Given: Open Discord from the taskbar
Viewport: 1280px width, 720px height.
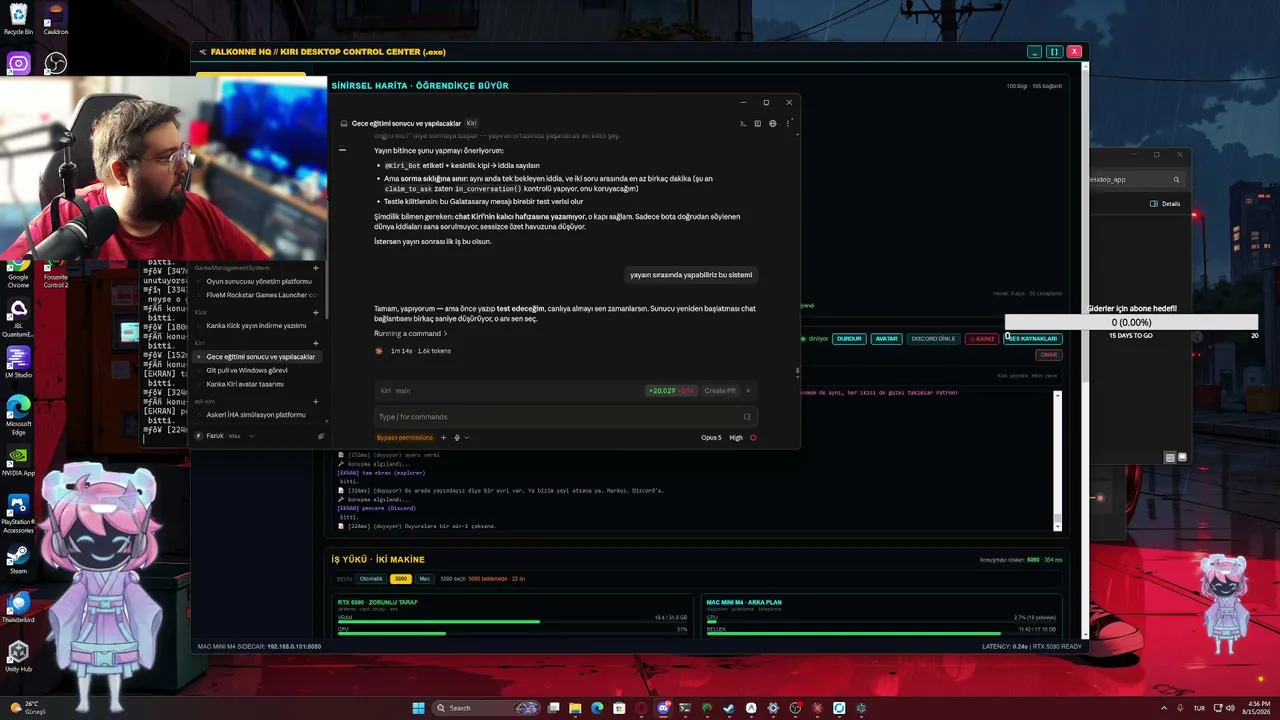Looking at the screenshot, I should [663, 708].
